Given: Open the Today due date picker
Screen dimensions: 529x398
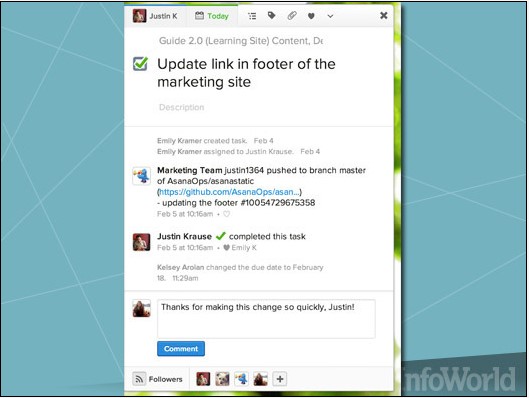Looking at the screenshot, I should click(x=212, y=16).
